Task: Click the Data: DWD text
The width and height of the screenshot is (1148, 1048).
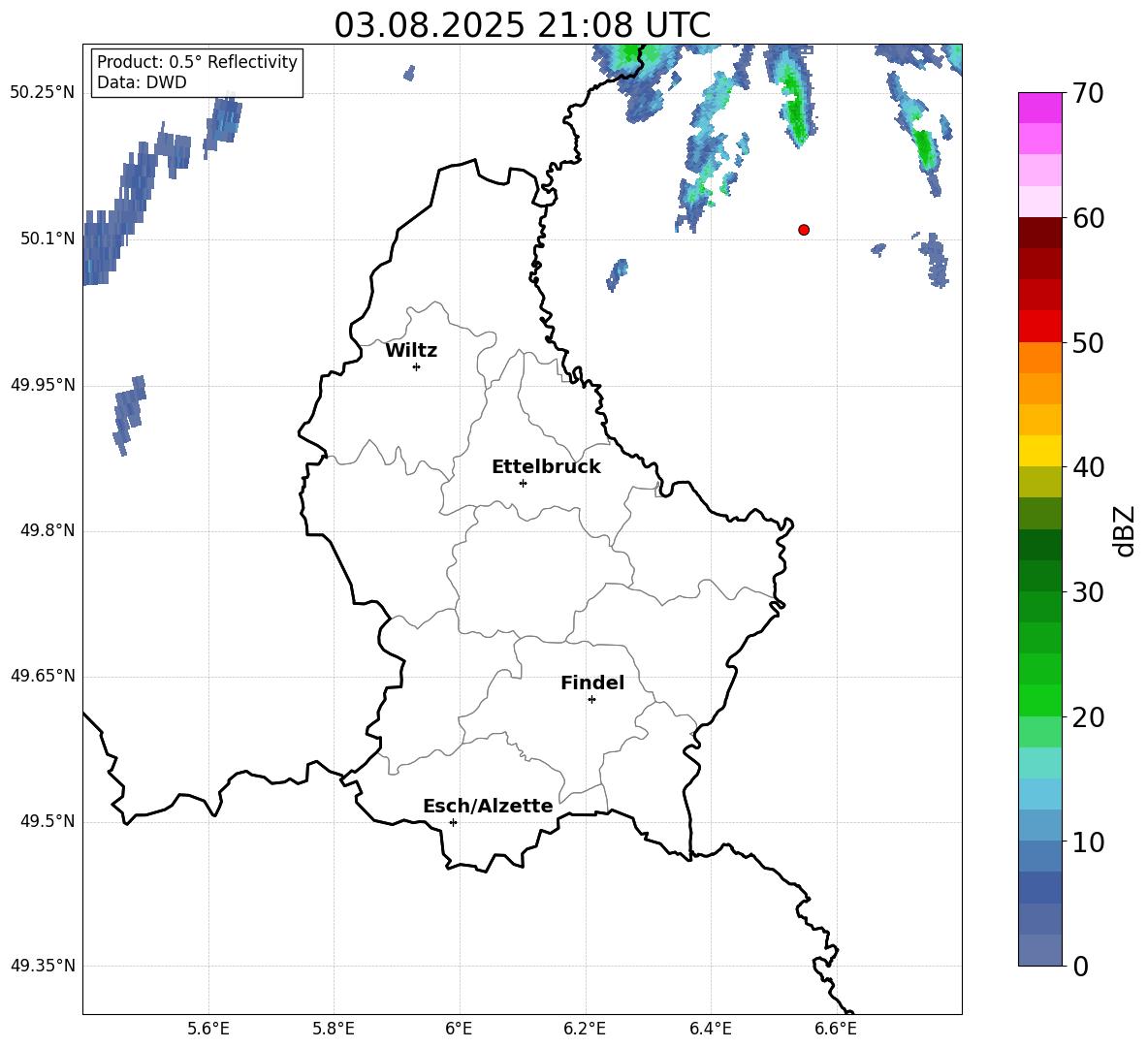Action: [x=142, y=82]
